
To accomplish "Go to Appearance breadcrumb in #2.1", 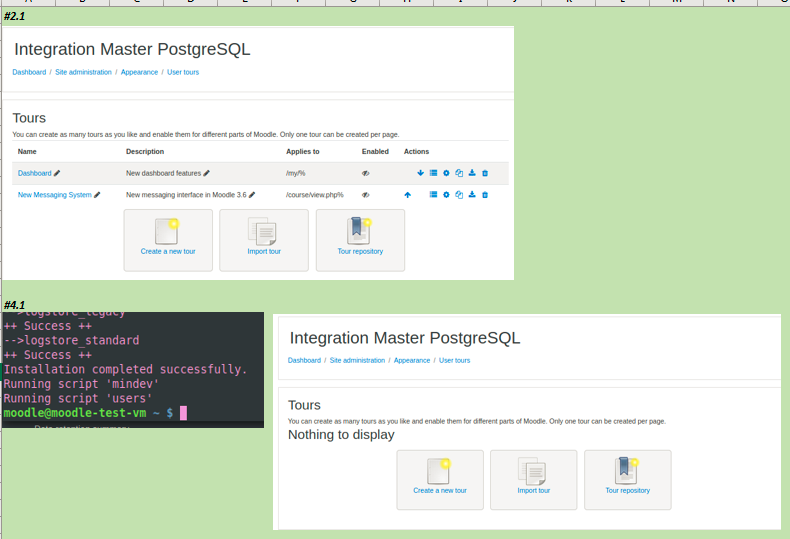I will 139,72.
